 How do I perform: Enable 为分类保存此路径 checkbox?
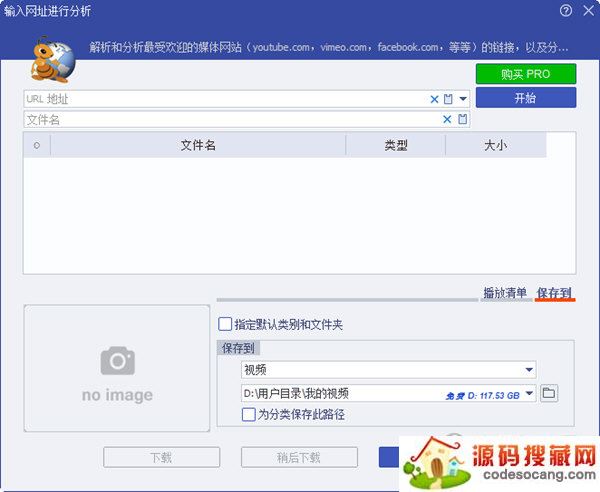[249, 414]
